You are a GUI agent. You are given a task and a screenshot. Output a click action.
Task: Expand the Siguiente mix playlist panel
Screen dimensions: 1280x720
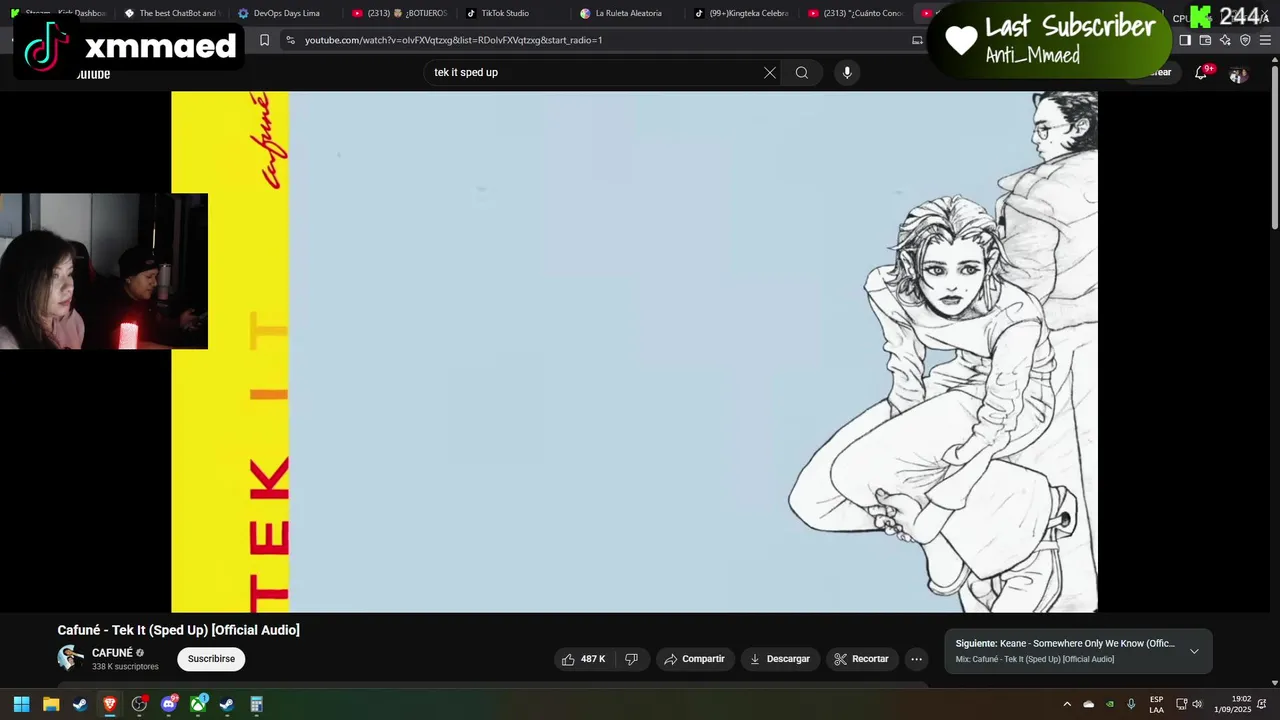coord(1194,651)
